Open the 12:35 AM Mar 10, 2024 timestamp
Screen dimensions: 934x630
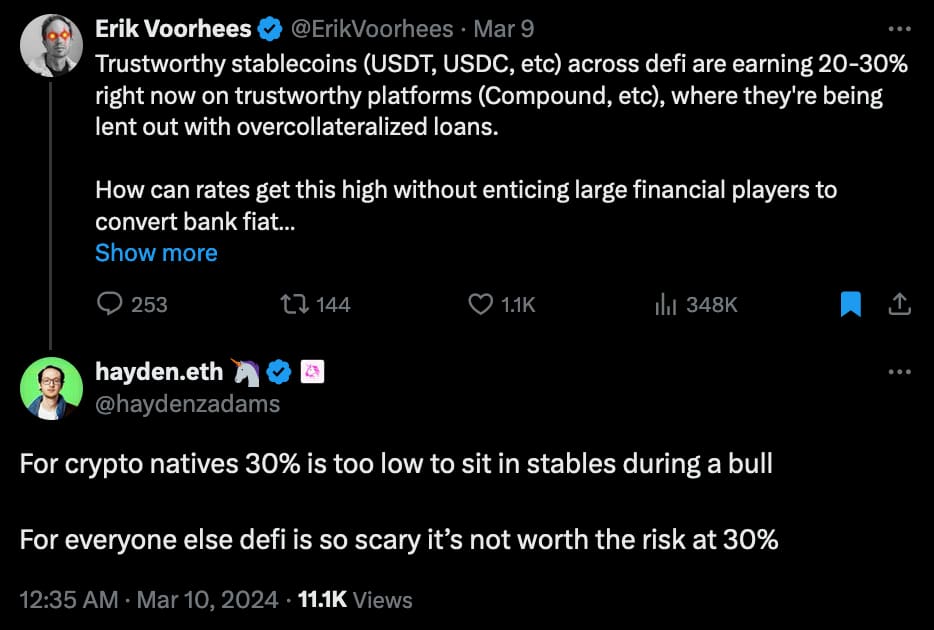(149, 599)
